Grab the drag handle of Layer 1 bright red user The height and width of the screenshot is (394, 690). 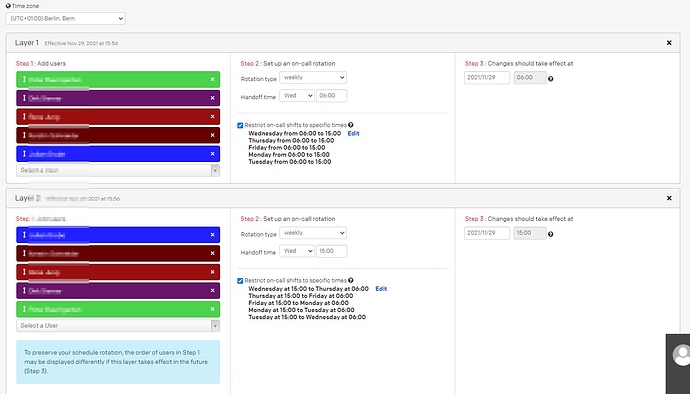24,117
